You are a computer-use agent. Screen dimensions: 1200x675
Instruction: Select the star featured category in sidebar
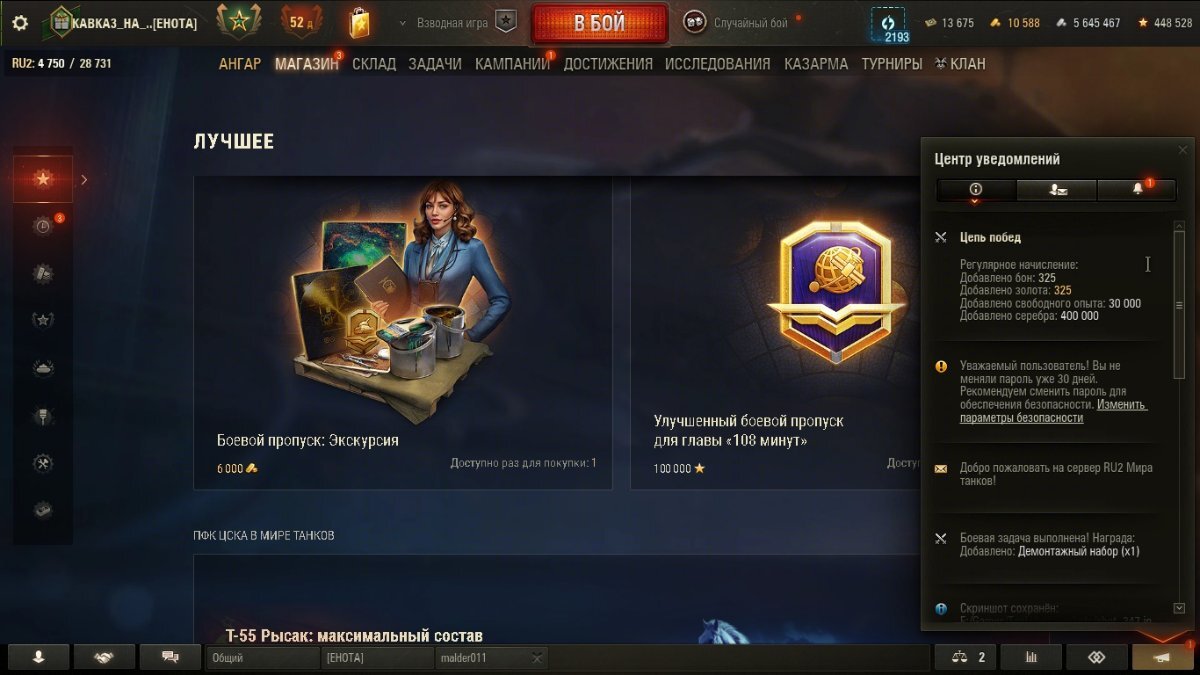pos(43,179)
